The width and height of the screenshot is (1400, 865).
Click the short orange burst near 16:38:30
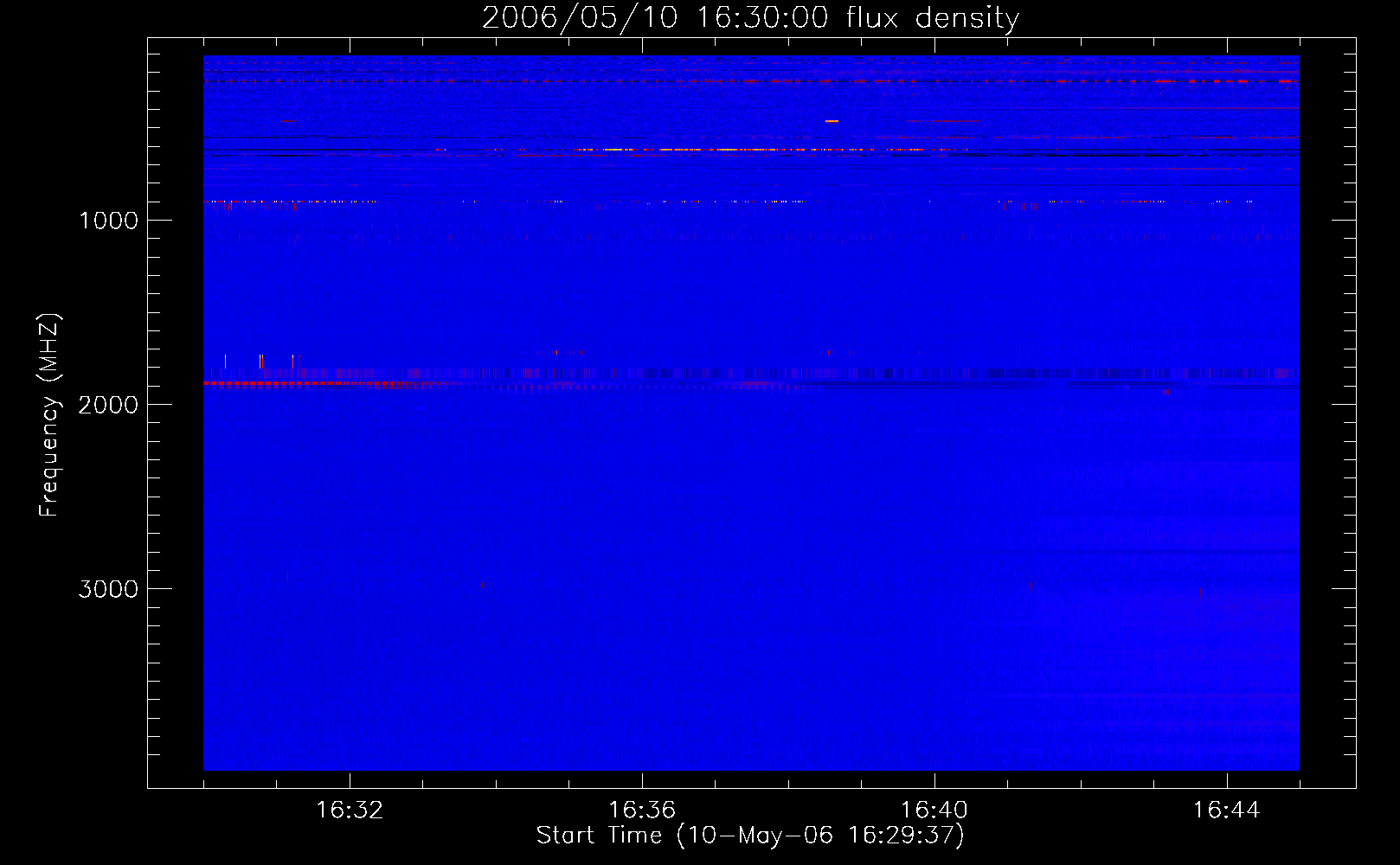832,121
